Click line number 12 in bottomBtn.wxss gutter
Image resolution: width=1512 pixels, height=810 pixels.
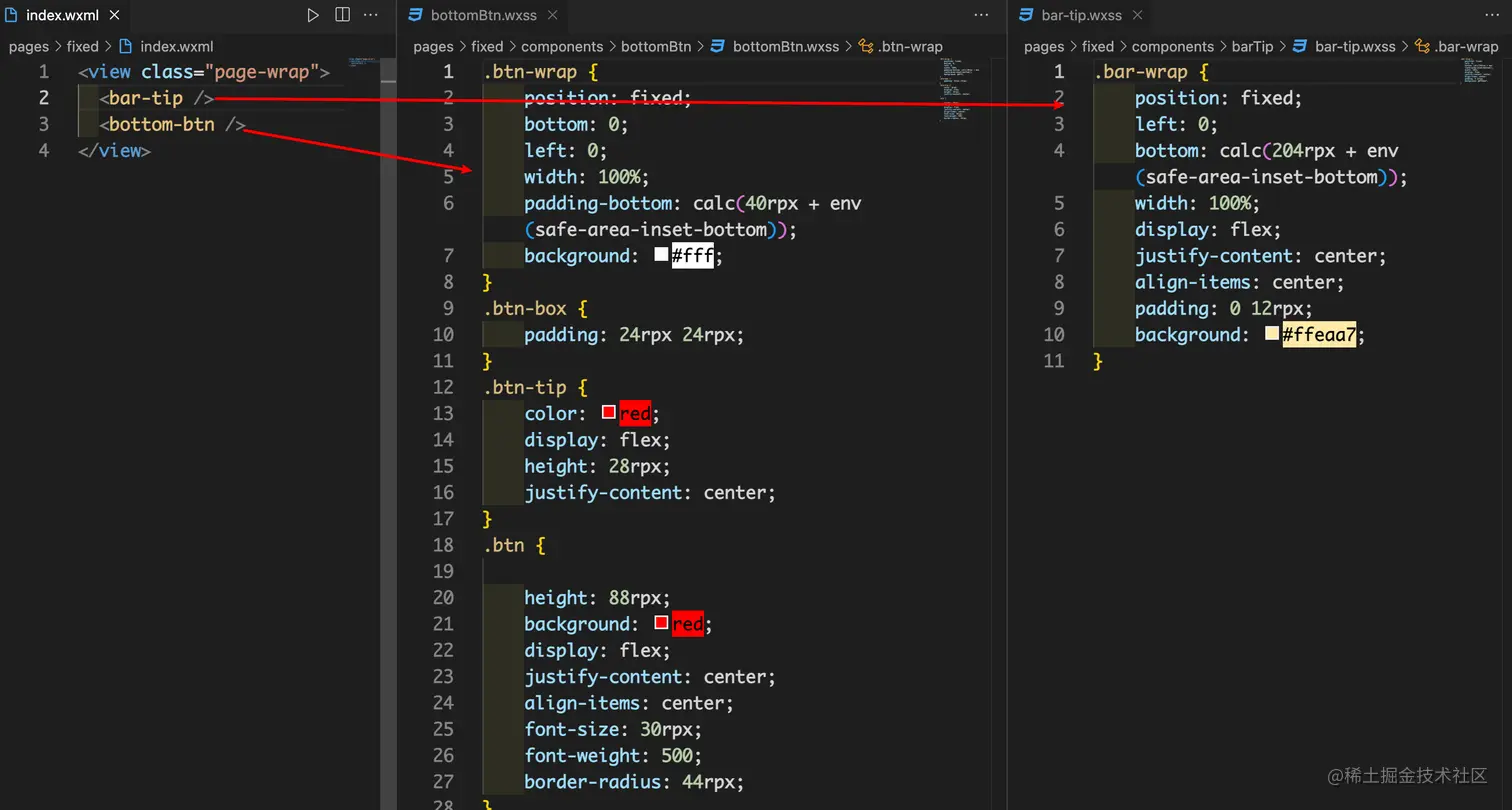[444, 387]
